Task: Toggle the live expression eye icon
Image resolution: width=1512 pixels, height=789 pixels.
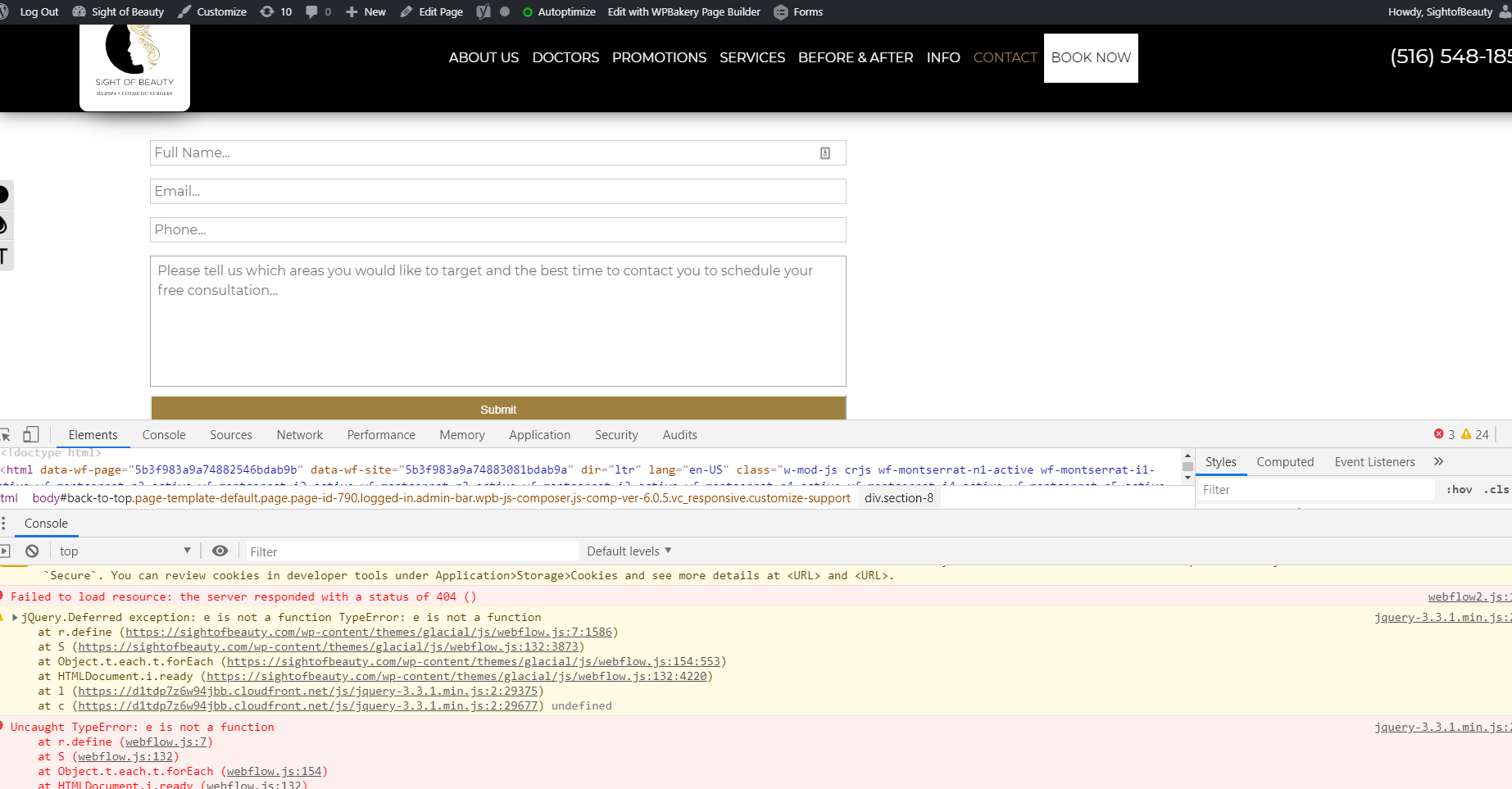Action: (220, 551)
